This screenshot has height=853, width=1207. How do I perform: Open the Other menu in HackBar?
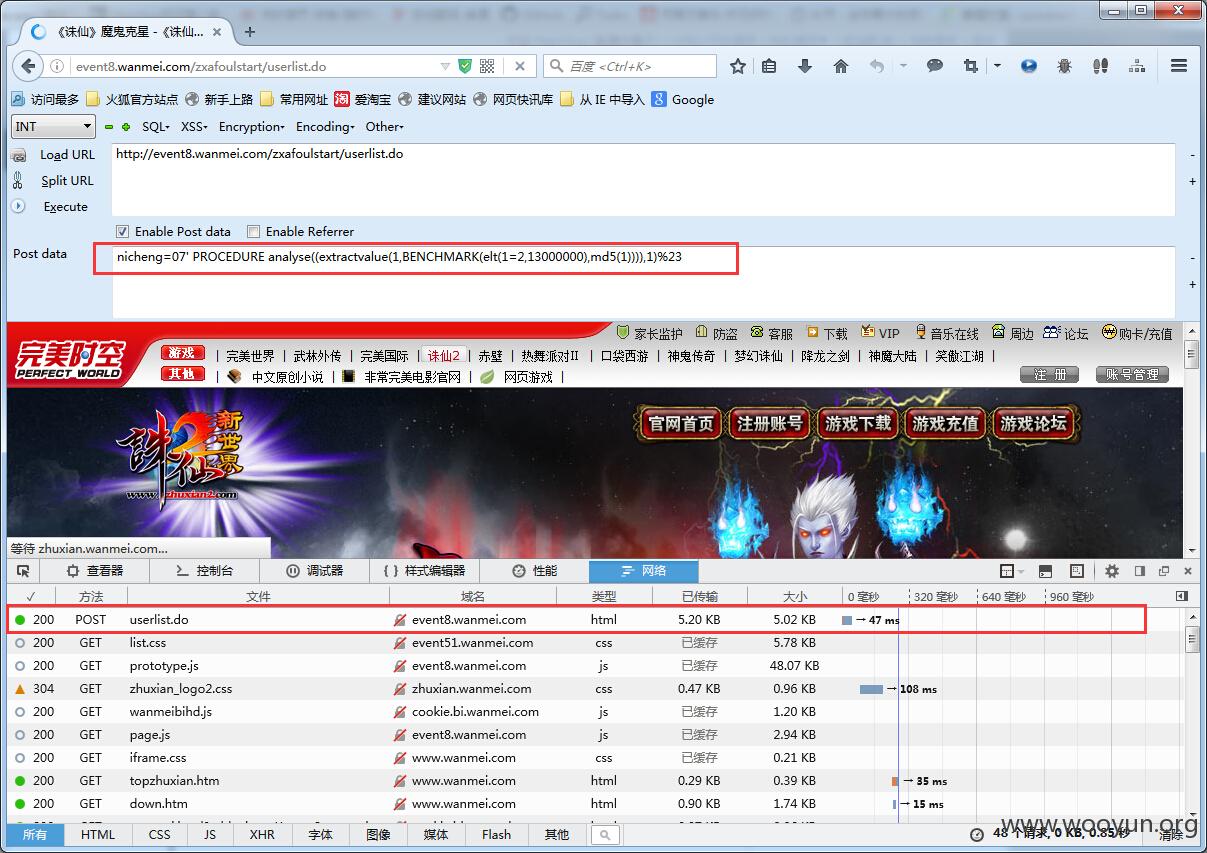(384, 127)
